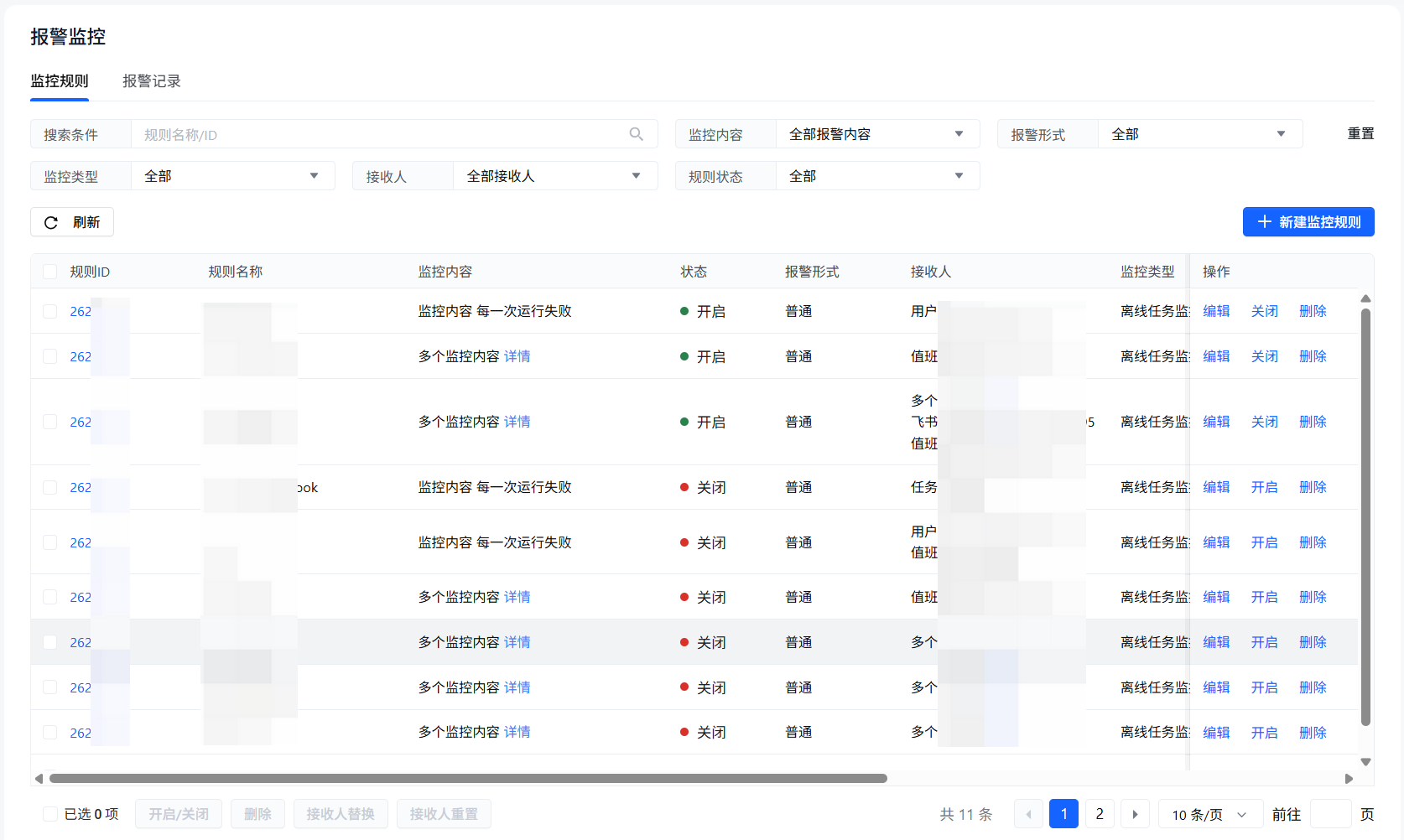
Task: Click 编辑 in the first row
Action: pyautogui.click(x=1216, y=311)
